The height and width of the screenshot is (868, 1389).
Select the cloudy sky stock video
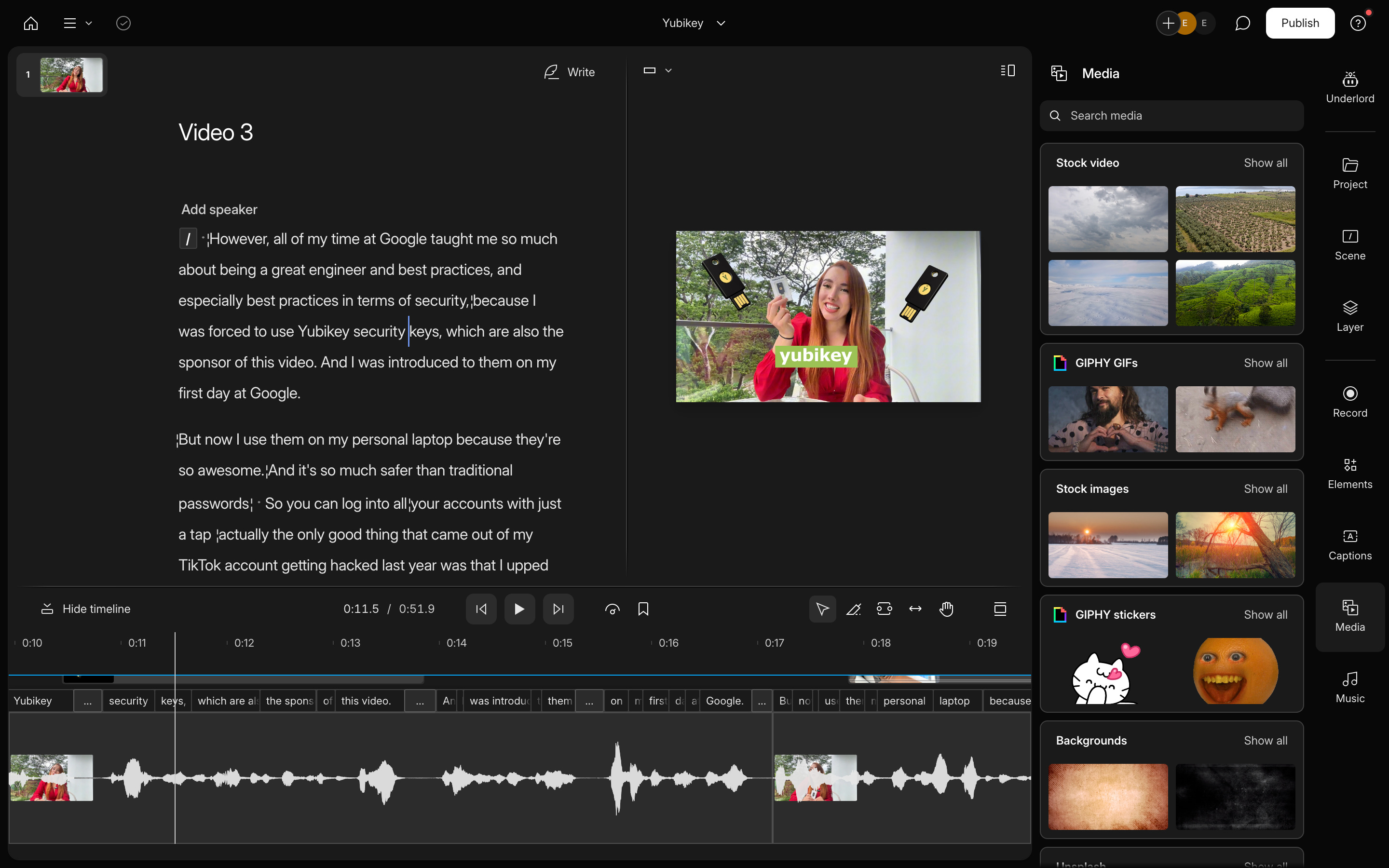(x=1108, y=219)
